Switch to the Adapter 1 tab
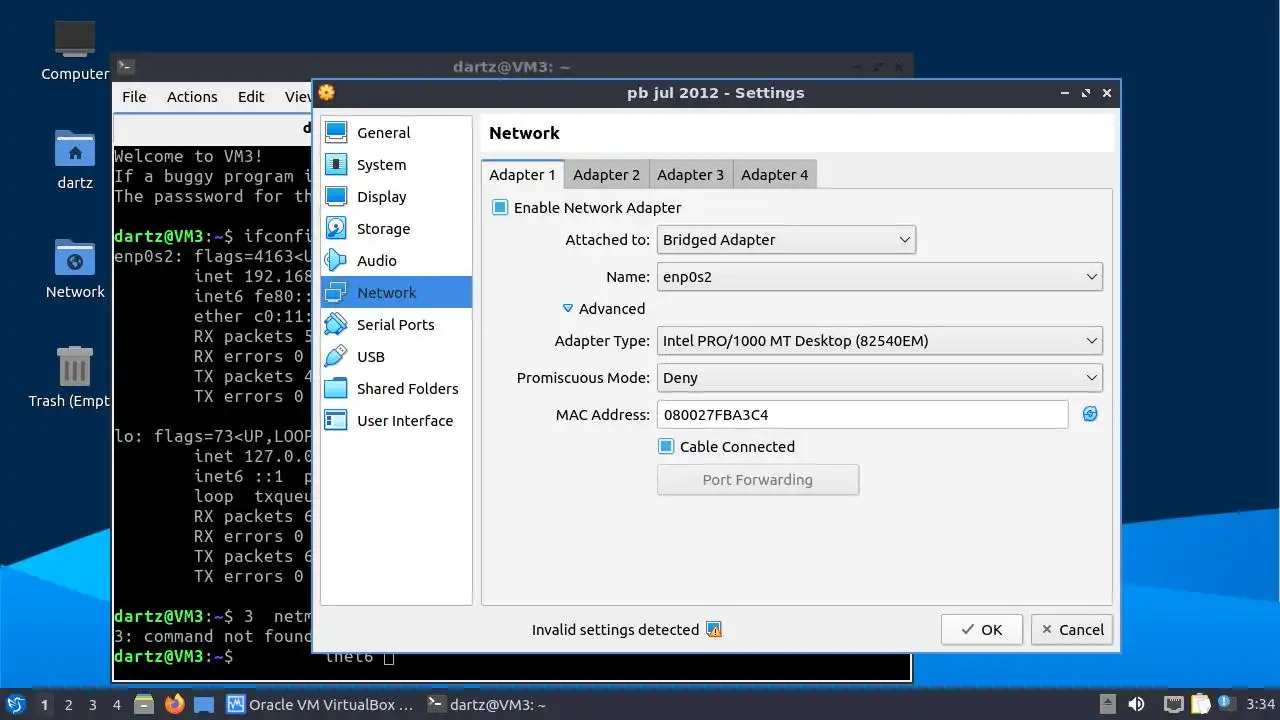The width and height of the screenshot is (1280, 720). tap(522, 175)
